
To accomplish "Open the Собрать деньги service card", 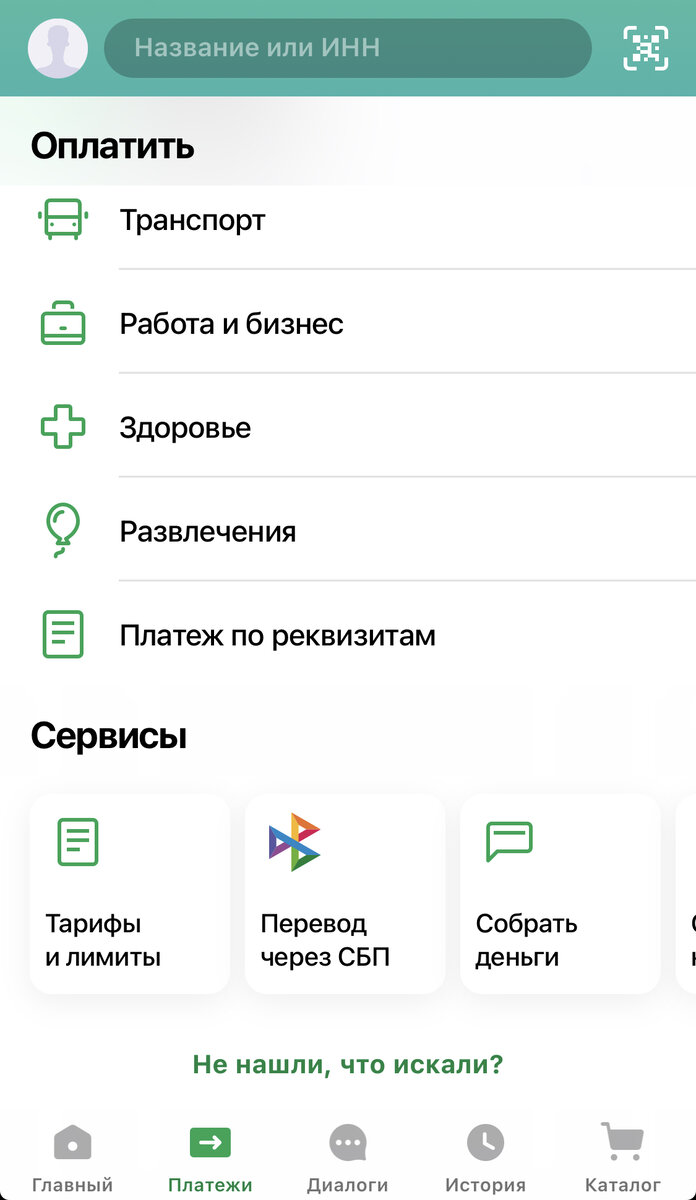I will point(560,894).
